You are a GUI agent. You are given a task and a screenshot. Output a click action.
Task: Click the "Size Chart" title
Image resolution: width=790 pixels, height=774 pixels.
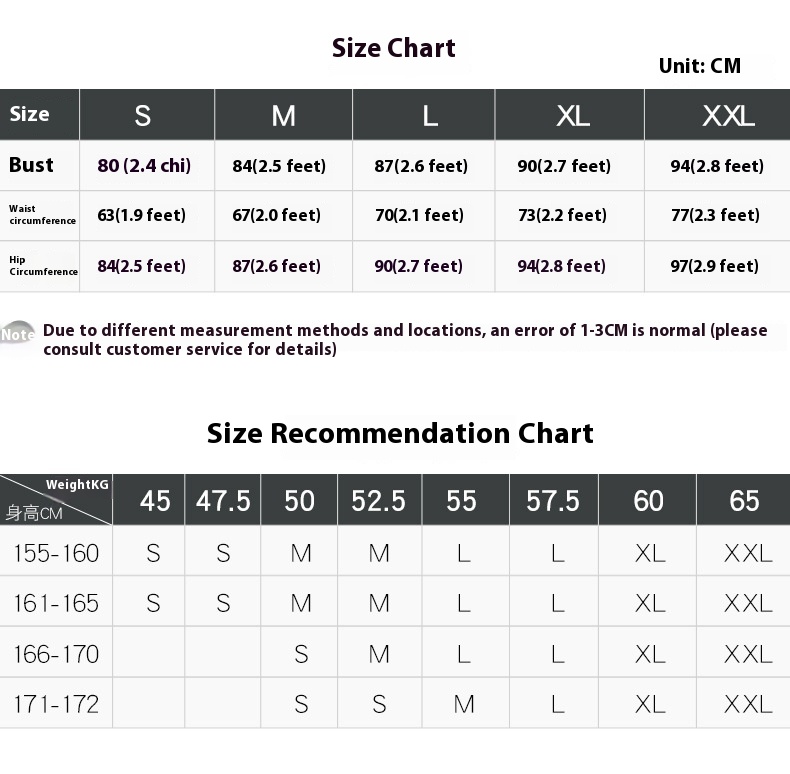point(394,48)
